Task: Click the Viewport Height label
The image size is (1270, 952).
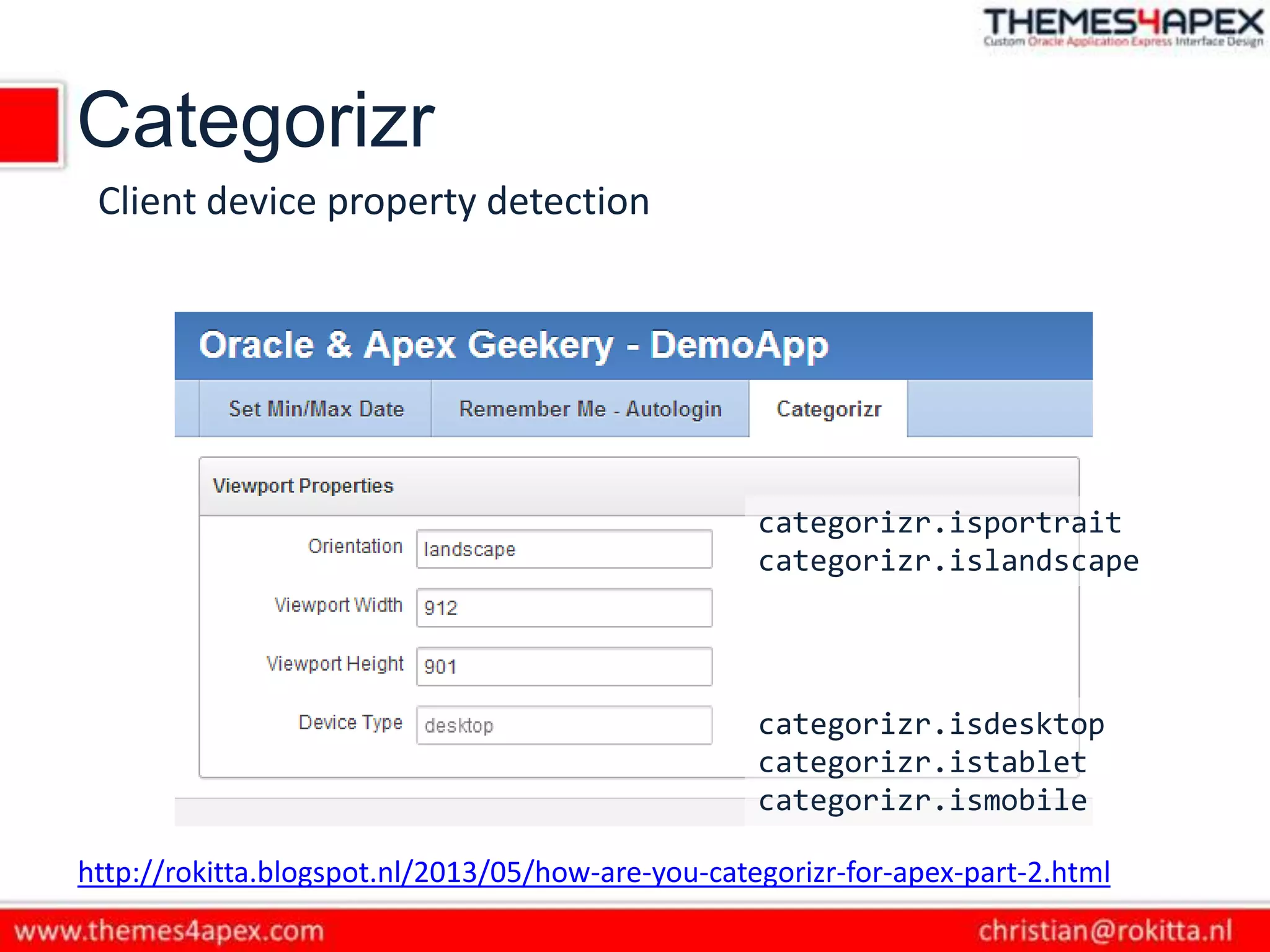Action: coord(335,664)
